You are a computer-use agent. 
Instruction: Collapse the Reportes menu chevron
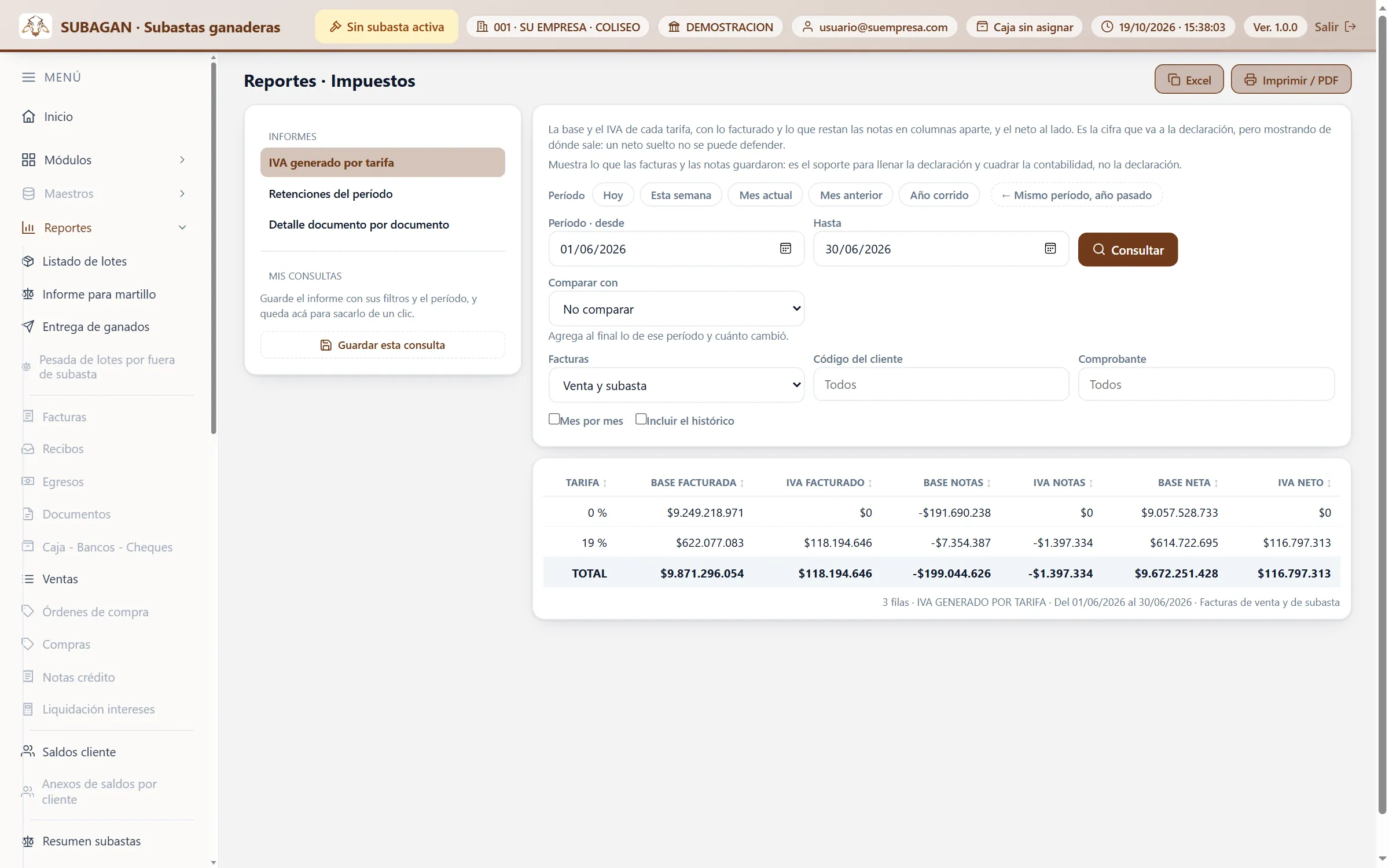point(182,227)
